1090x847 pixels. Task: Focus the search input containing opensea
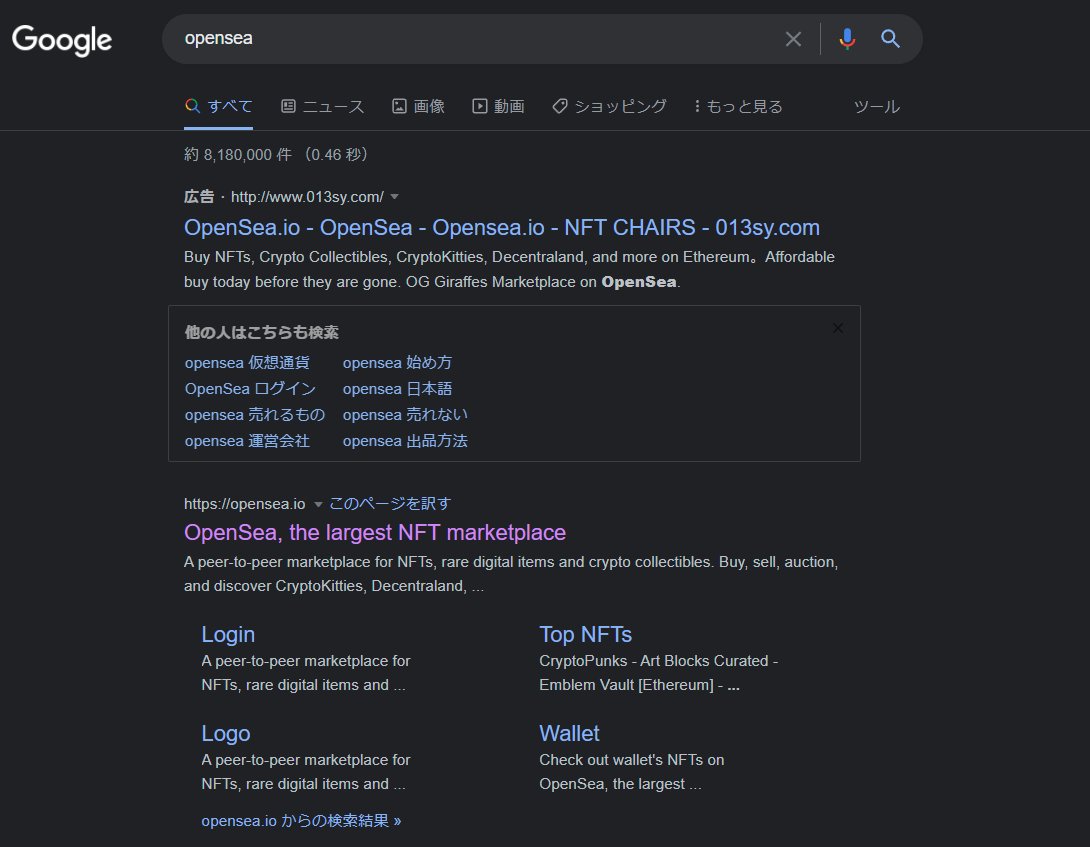[x=473, y=39]
